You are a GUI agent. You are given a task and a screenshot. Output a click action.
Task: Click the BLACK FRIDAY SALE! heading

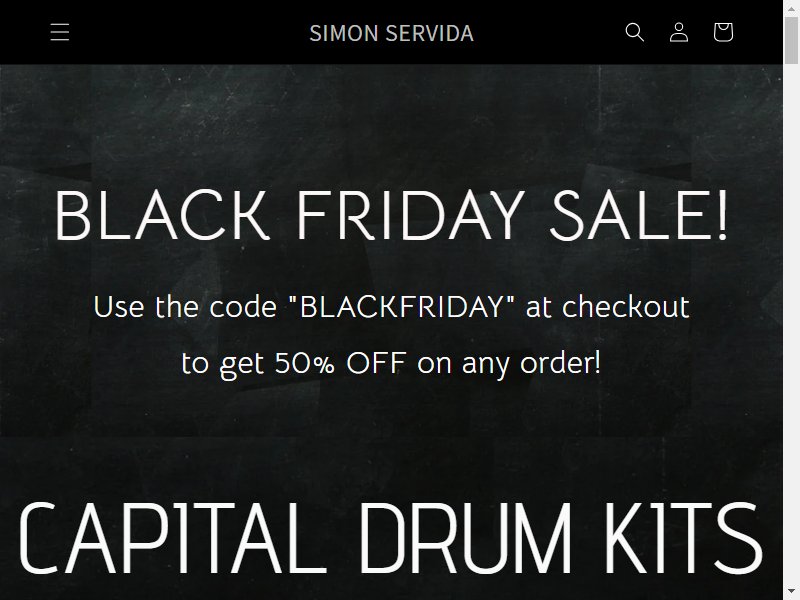[391, 215]
